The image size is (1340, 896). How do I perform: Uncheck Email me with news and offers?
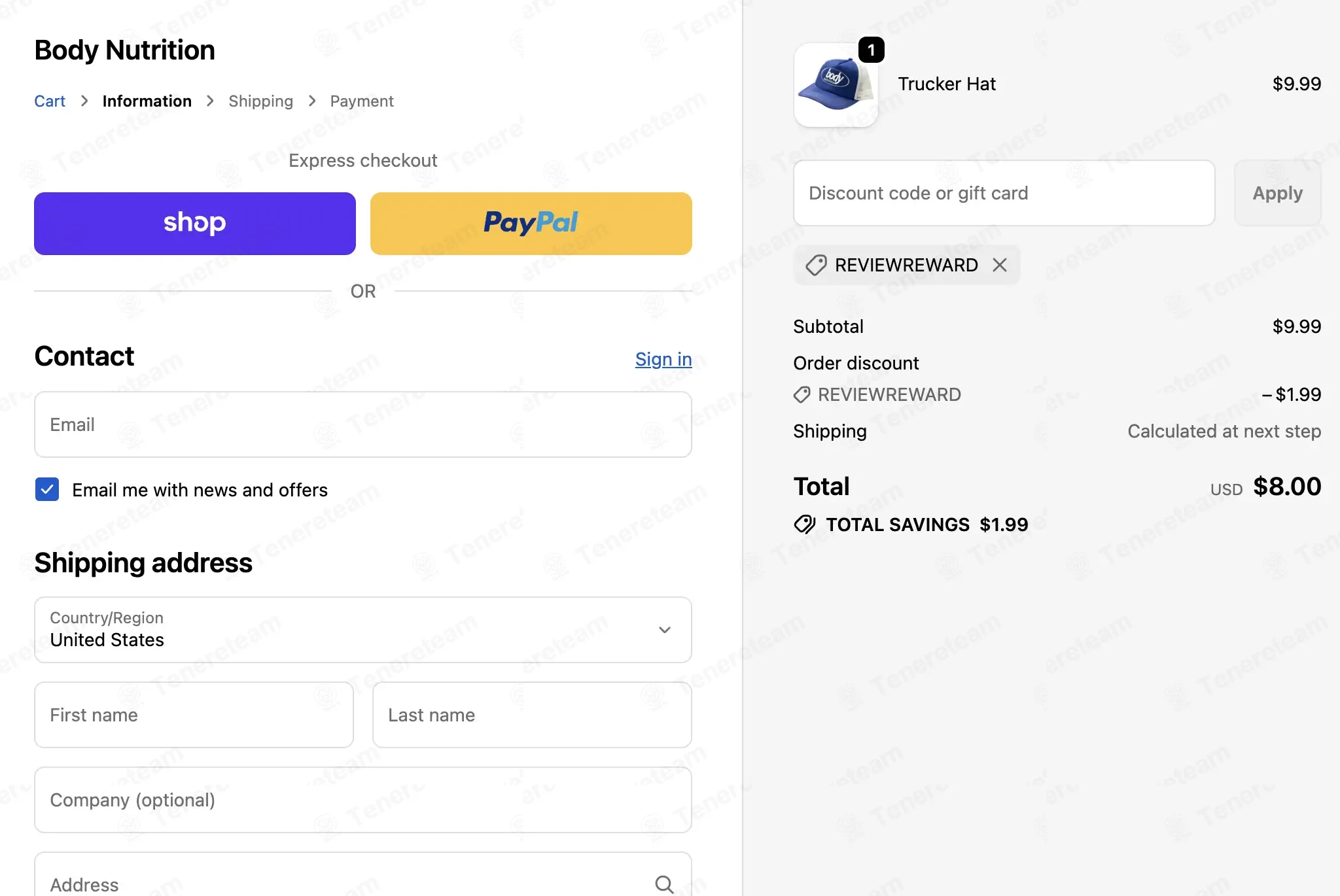47,489
